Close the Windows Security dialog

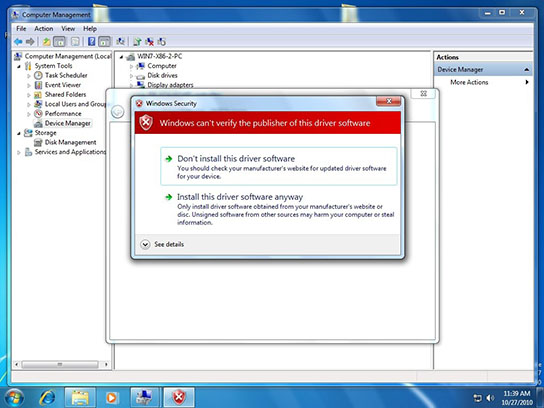[389, 101]
